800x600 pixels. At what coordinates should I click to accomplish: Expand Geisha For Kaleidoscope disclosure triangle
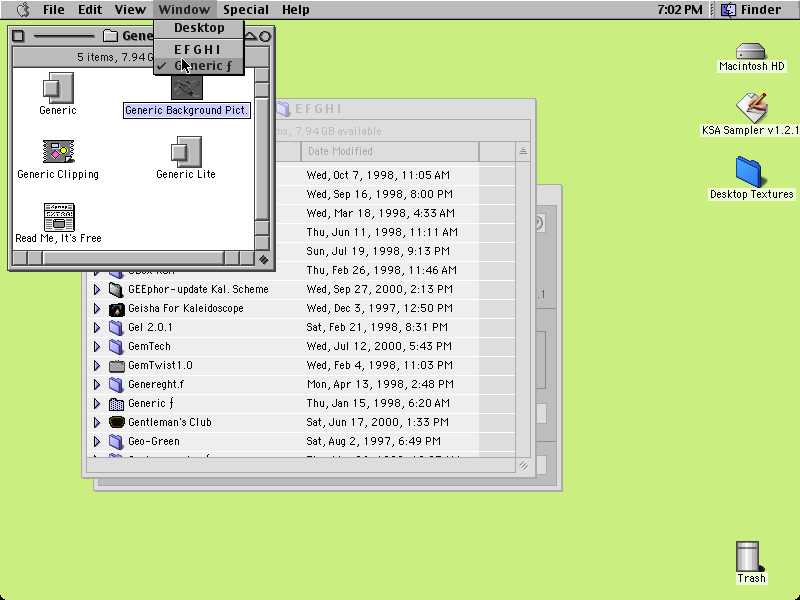click(96, 309)
